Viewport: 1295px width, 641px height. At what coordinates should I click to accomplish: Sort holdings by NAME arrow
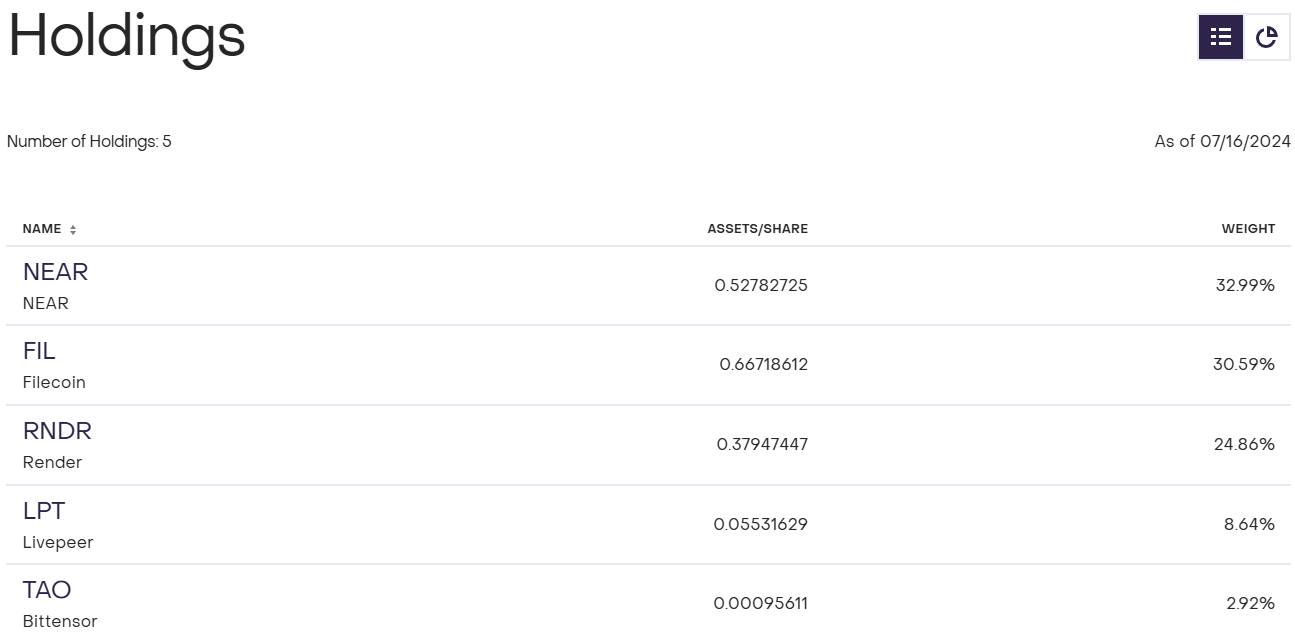pos(73,230)
